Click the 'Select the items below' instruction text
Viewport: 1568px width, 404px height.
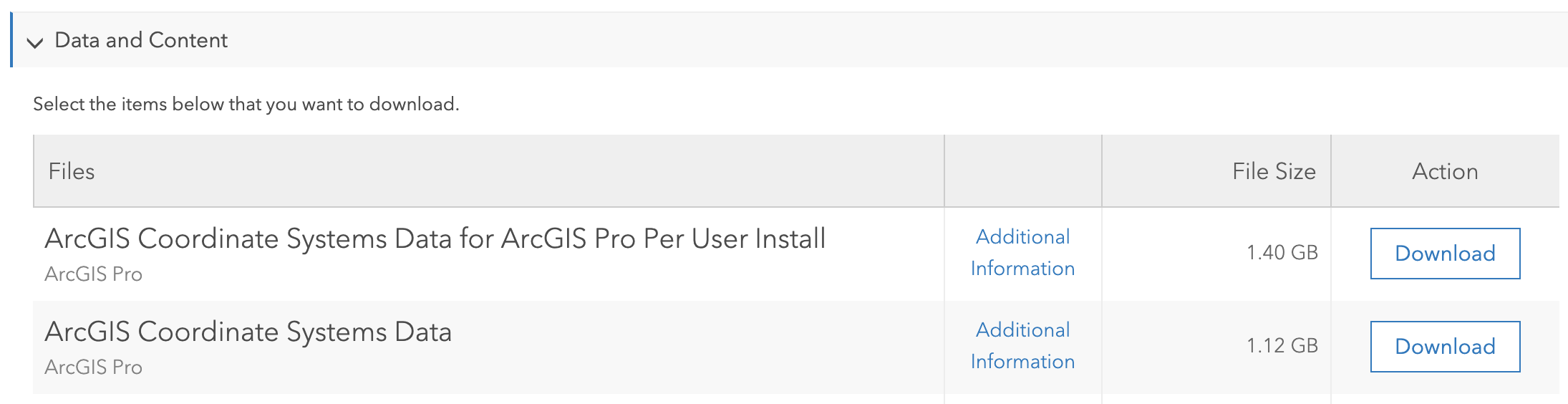[x=246, y=105]
